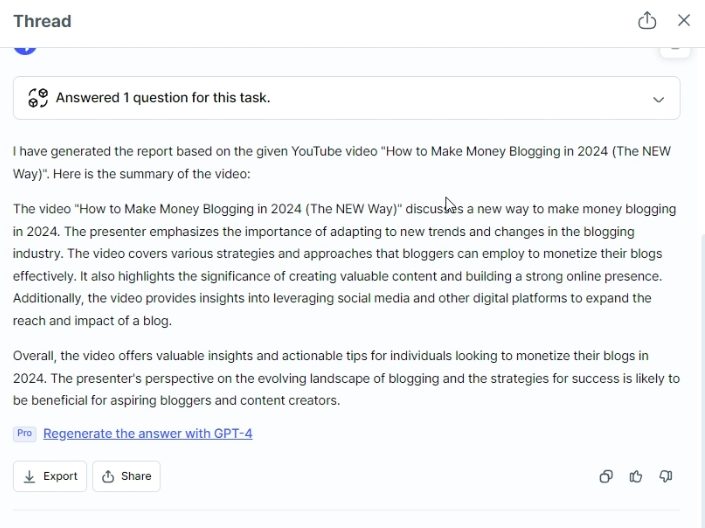Click the 'Overall, the video offers' paragraph
This screenshot has height=528, width=705.
(x=346, y=378)
